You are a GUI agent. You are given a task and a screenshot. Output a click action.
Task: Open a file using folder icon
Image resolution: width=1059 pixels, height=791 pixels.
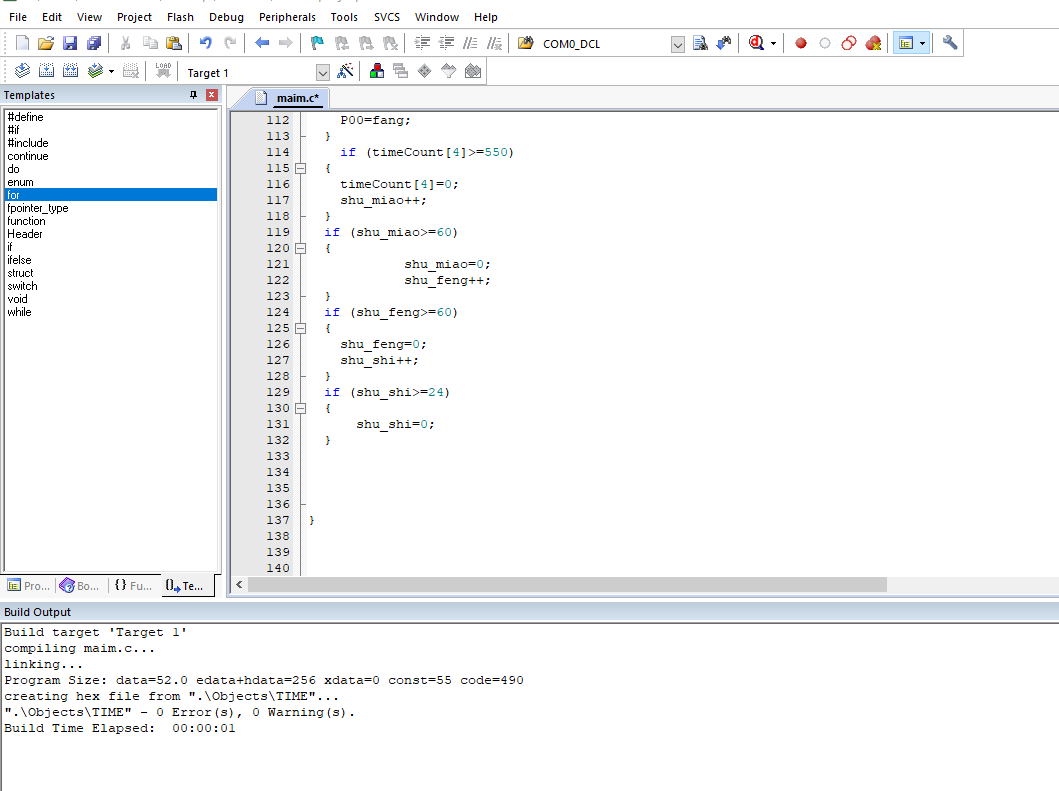(46, 43)
